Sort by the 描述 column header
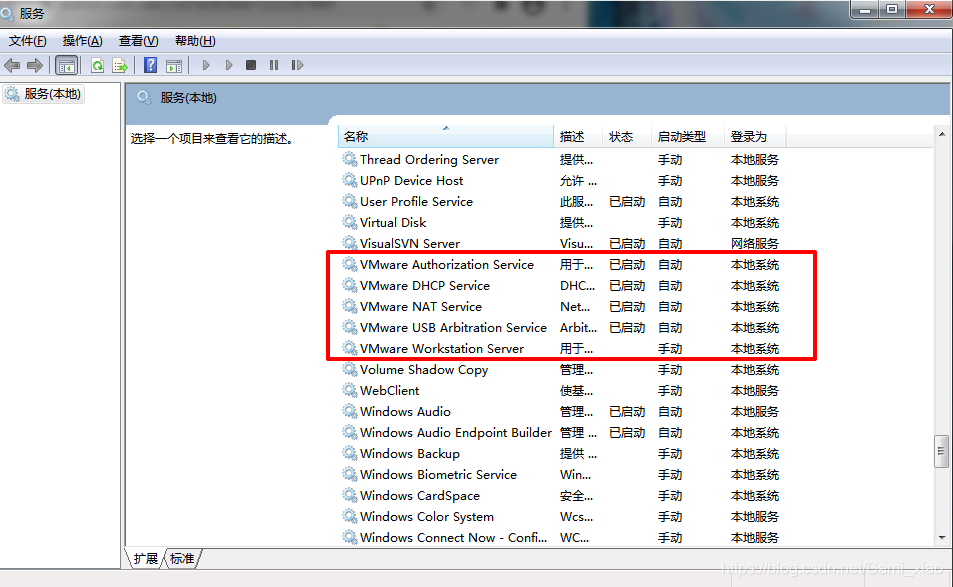Screen dimensions: 953x587 (x=578, y=137)
